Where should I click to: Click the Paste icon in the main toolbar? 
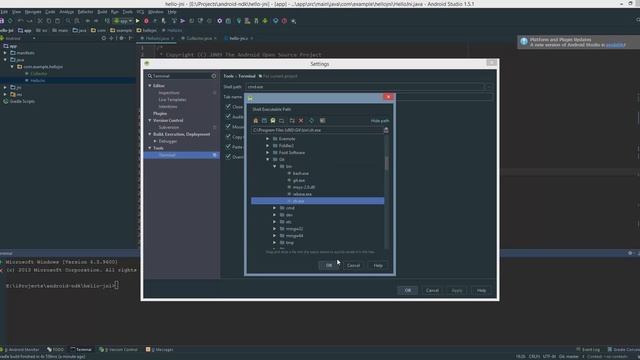pos(58,21)
